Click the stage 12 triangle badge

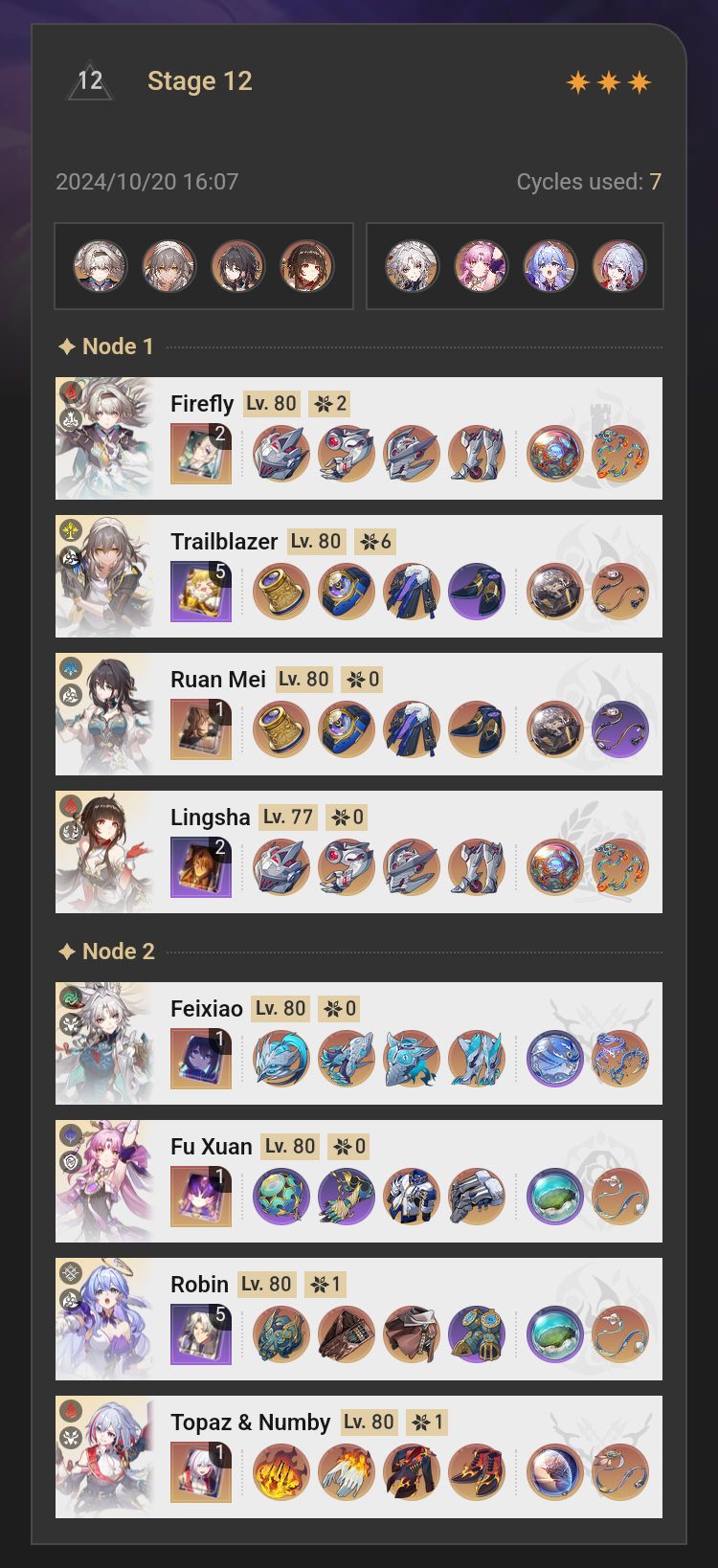[x=90, y=81]
